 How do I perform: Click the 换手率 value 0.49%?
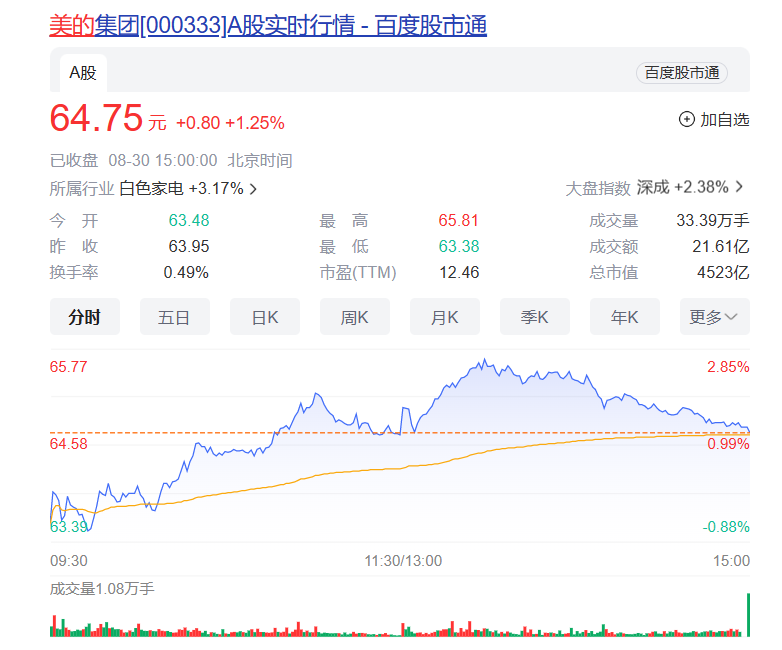(x=186, y=272)
